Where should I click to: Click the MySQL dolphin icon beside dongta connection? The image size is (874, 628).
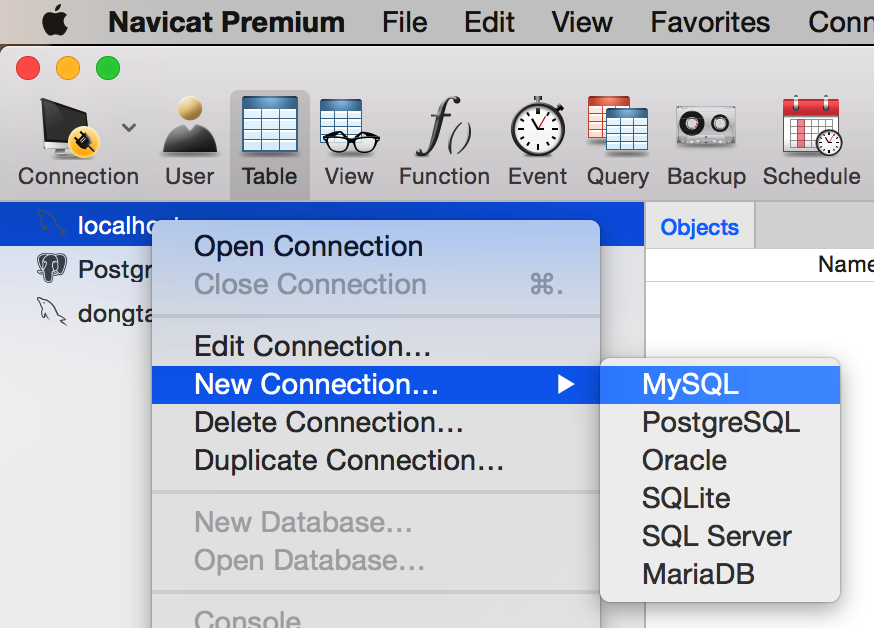pos(50,312)
